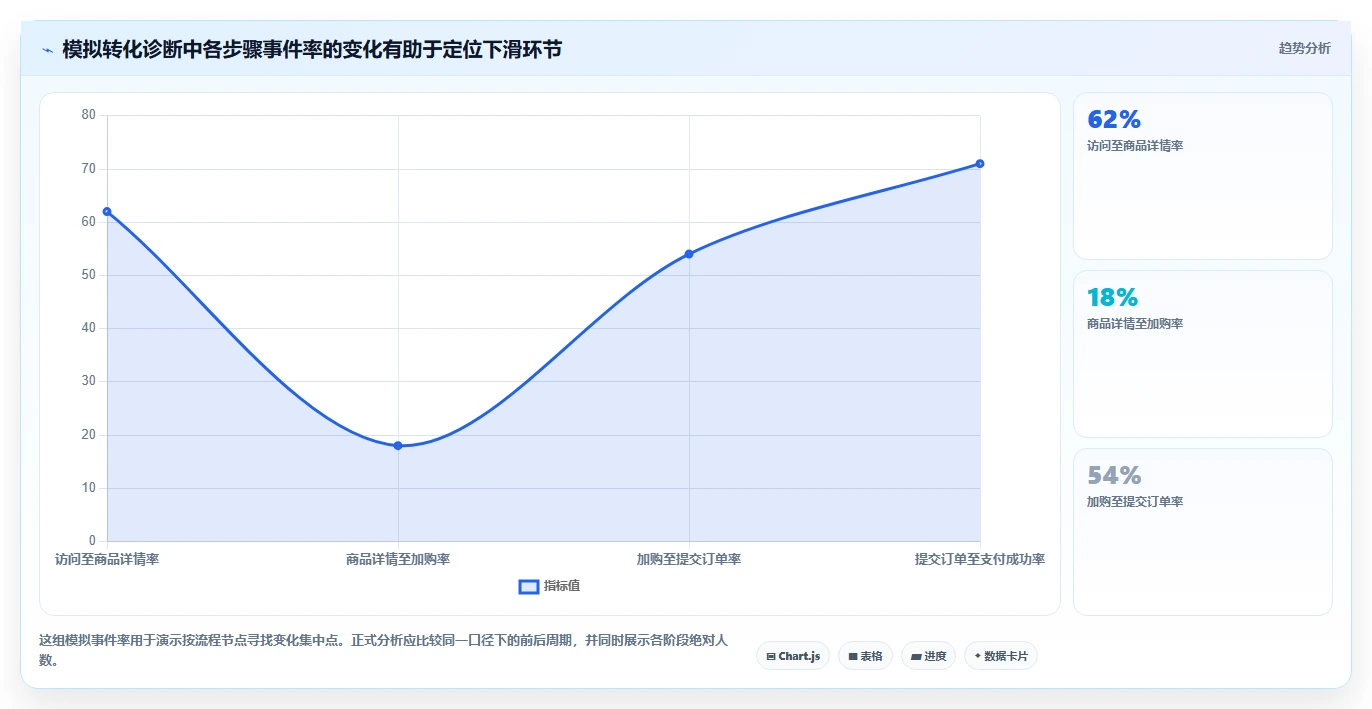This screenshot has width=1372, height=709.
Task: Click the data point for 提交订单至支付成功率
Action: [x=980, y=163]
